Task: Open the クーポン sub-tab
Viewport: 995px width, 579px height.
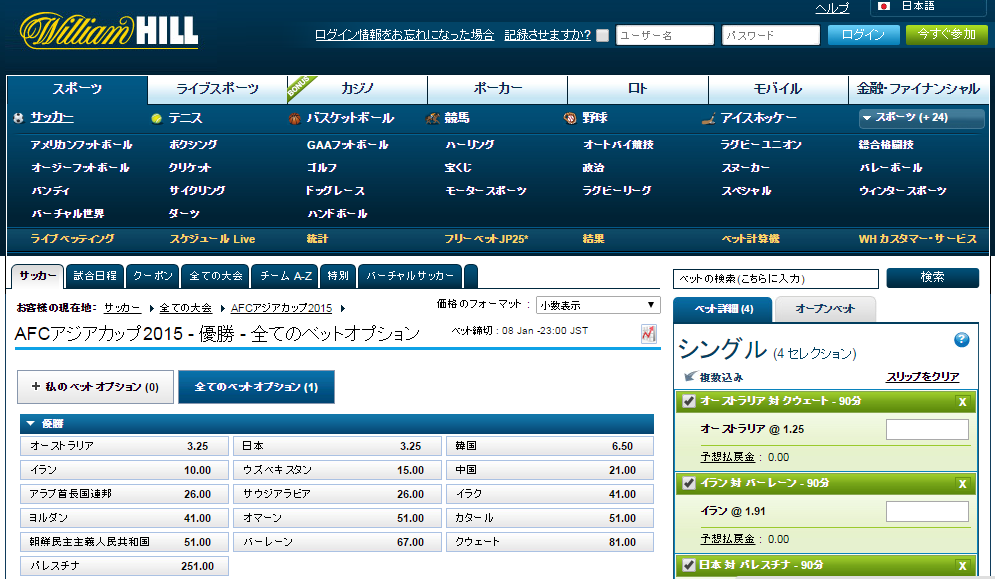Action: click(x=153, y=276)
